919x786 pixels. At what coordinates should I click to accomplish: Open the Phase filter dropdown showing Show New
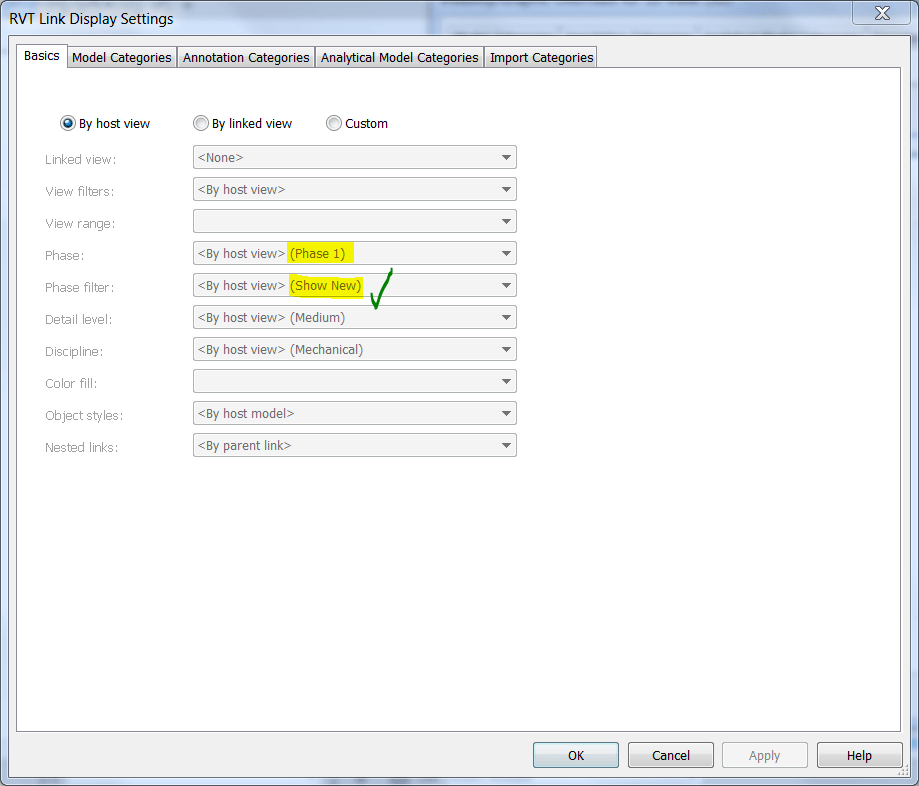[x=506, y=285]
